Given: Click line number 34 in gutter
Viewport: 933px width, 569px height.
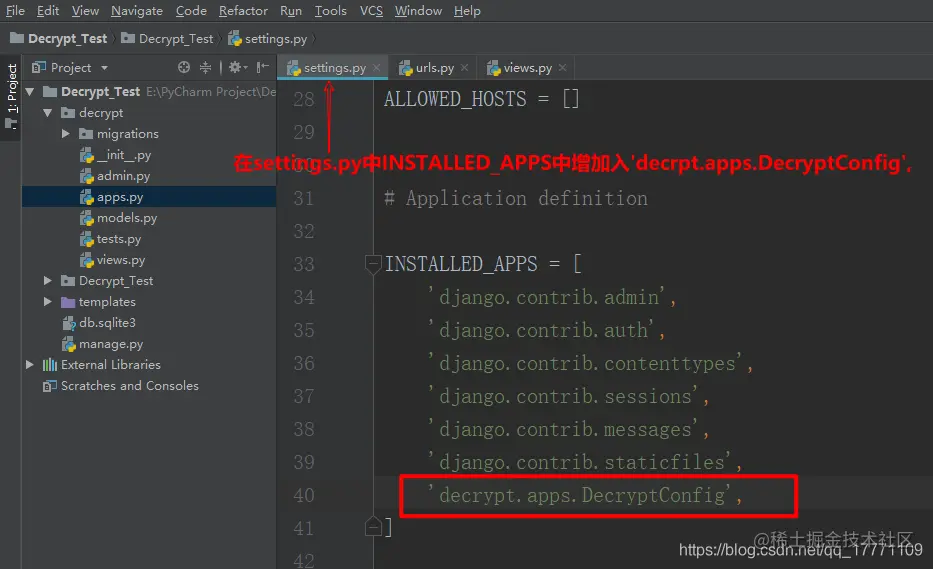Looking at the screenshot, I should click(x=303, y=297).
